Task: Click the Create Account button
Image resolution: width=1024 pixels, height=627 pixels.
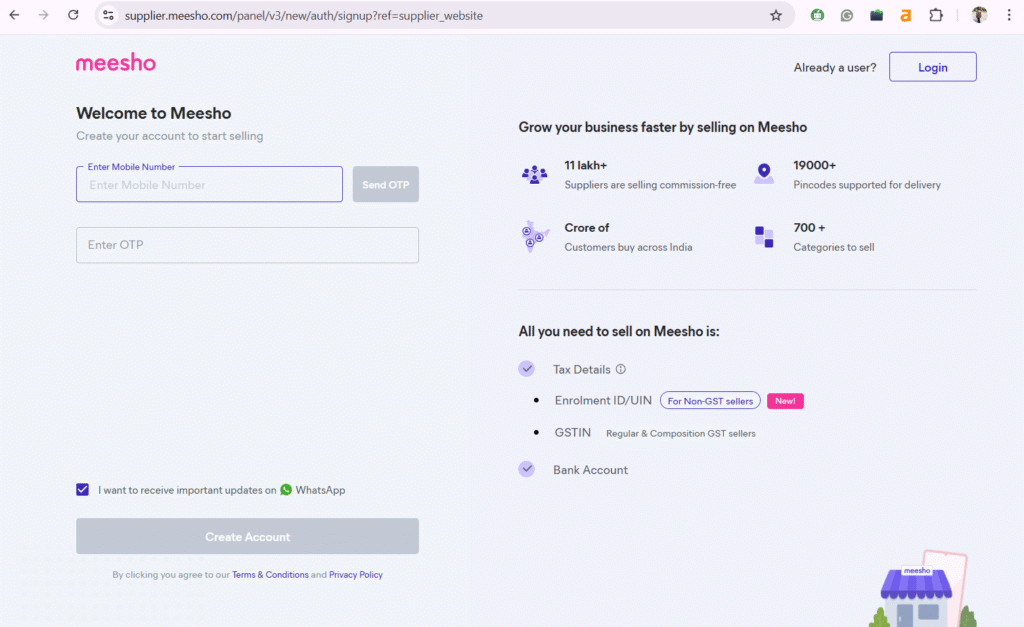Action: pos(247,537)
